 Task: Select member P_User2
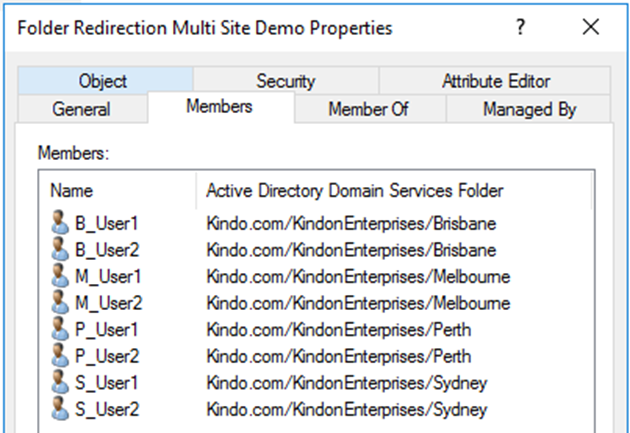click(107, 356)
